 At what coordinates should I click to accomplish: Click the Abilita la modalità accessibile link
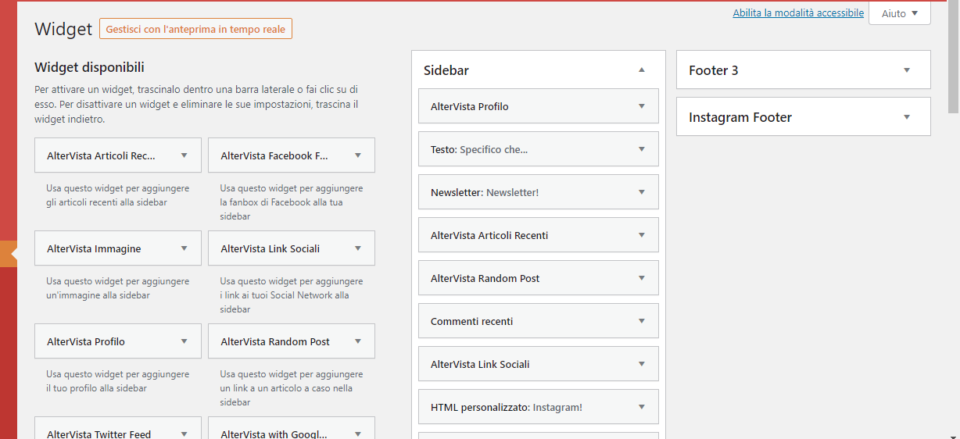[x=798, y=13]
